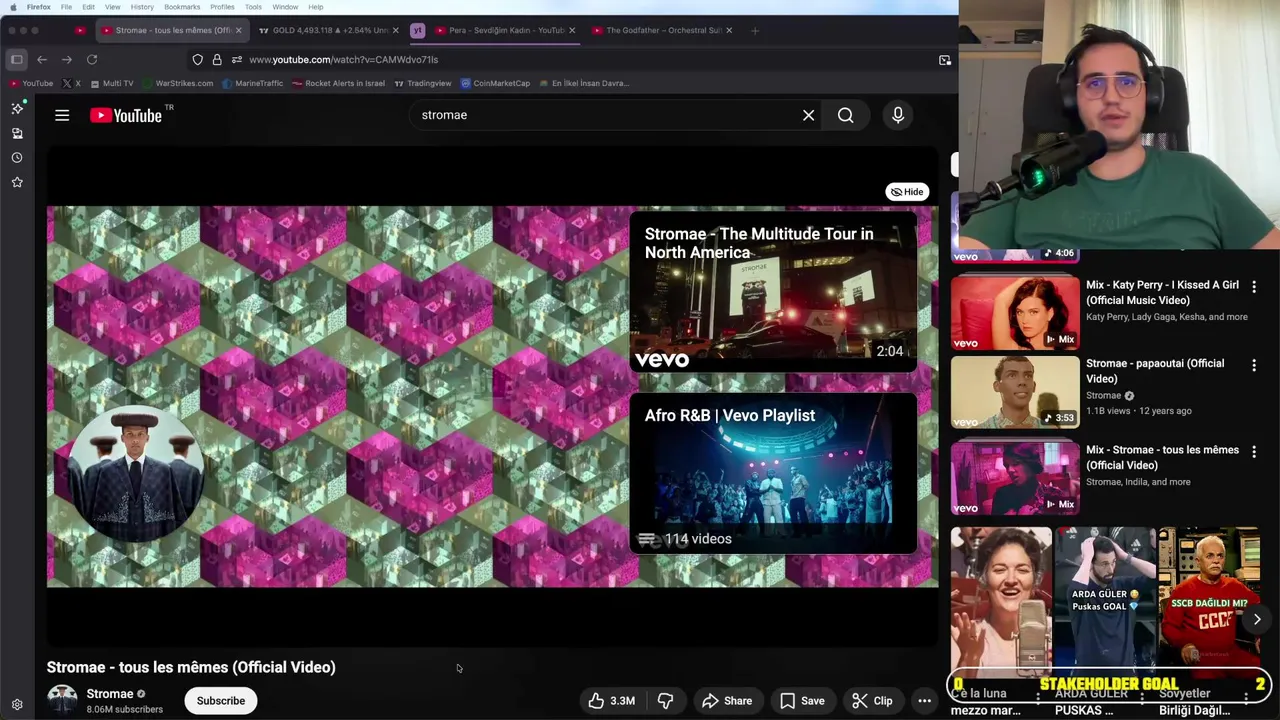Open the synced tabs sidebar icon
This screenshot has height=720, width=1280.
17,133
